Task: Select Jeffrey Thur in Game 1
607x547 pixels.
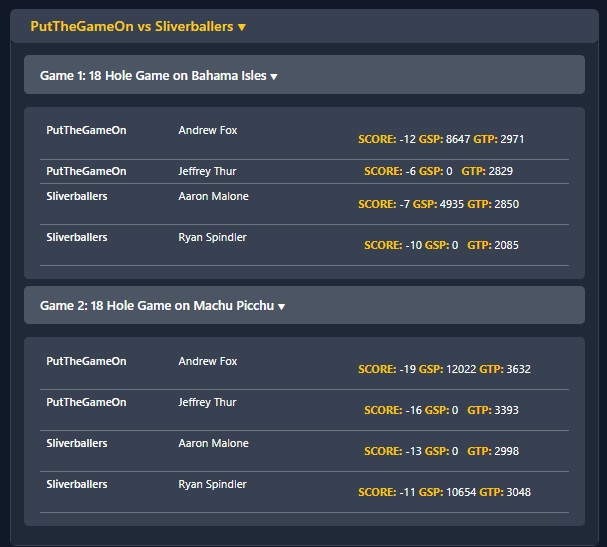Action: pyautogui.click(x=207, y=171)
